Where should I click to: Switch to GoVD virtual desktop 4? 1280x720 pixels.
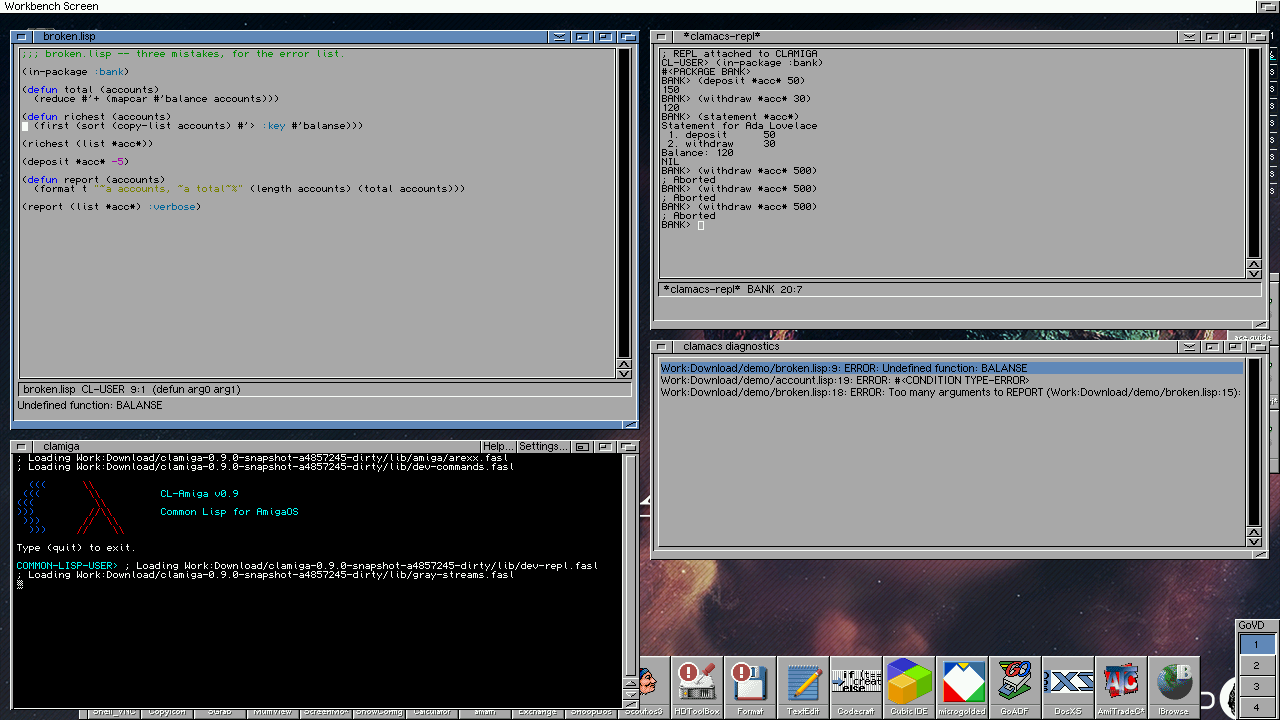1257,708
